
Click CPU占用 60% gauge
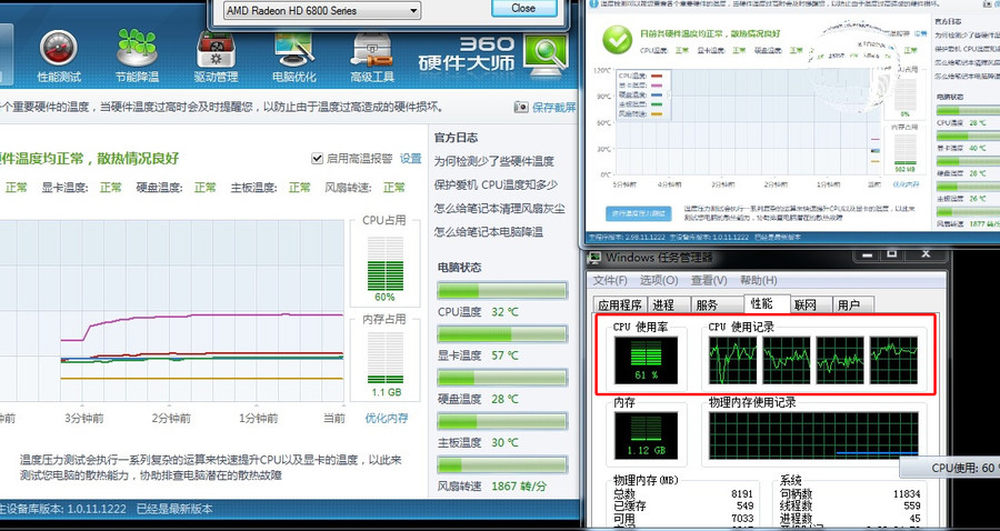click(385, 264)
